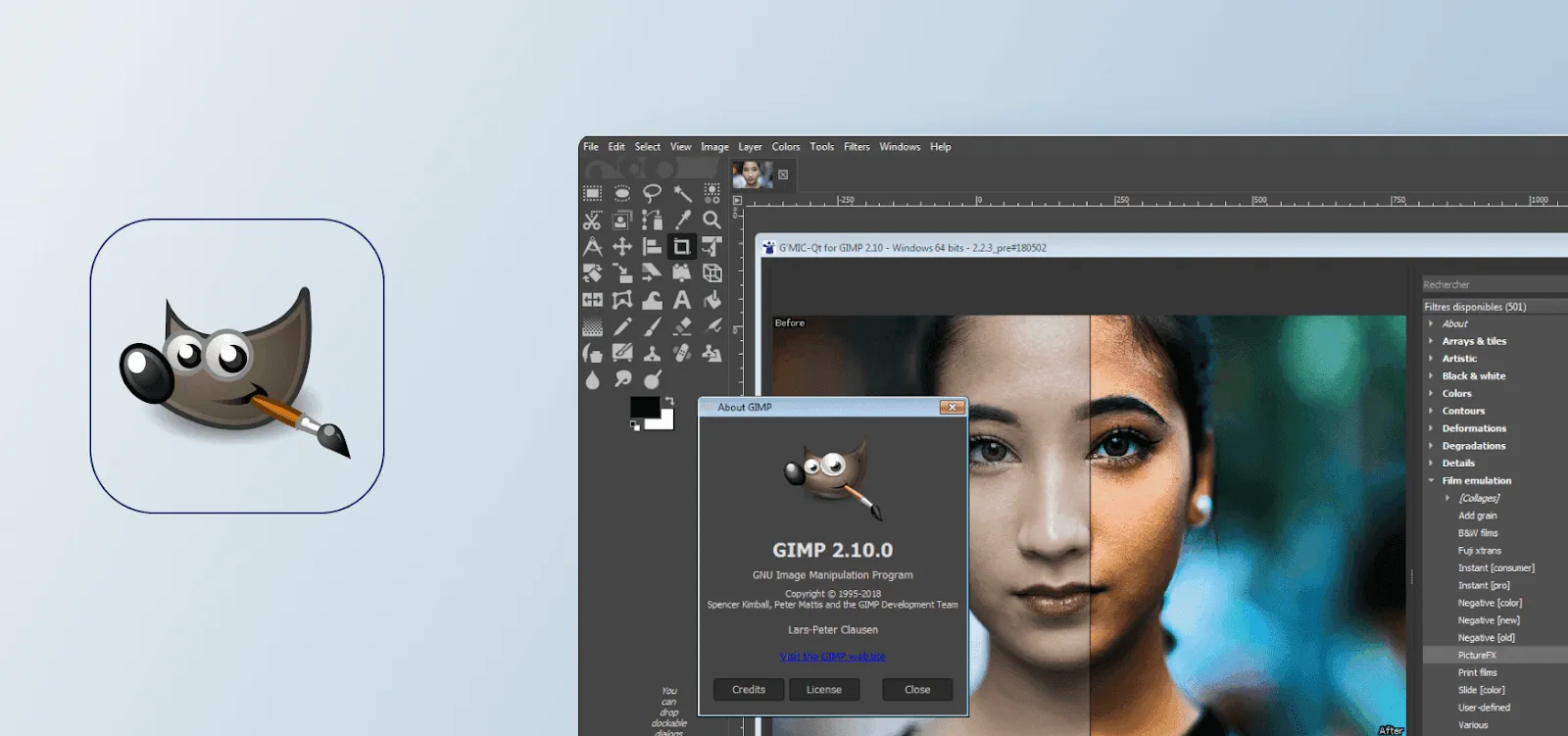This screenshot has height=736, width=1568.
Task: Select the Perspective cube tool
Action: tap(712, 272)
